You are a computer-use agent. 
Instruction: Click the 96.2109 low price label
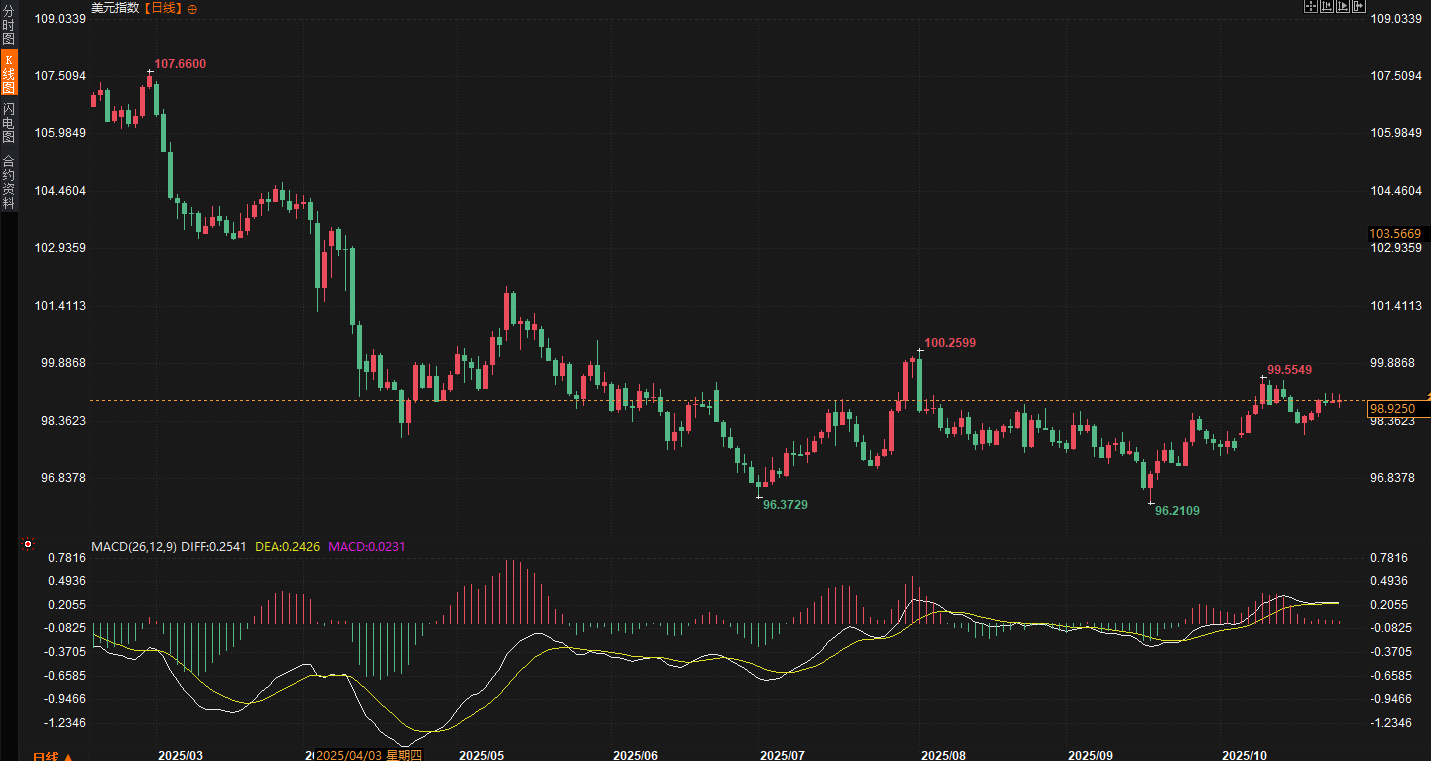point(1177,510)
